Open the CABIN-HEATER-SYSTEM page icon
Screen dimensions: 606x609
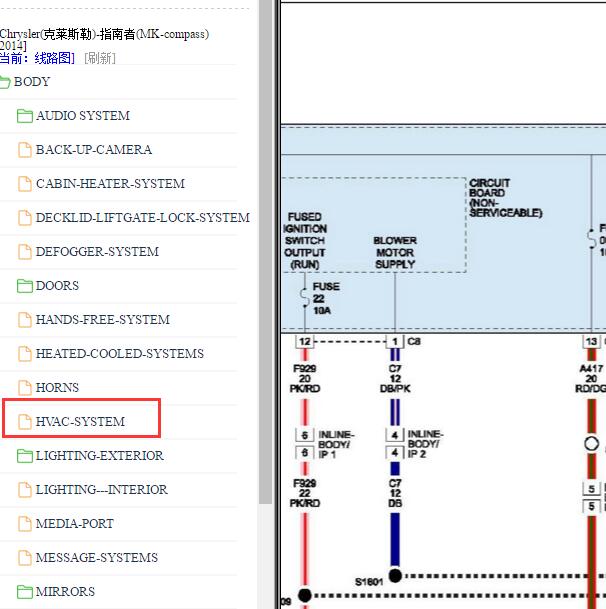(25, 184)
